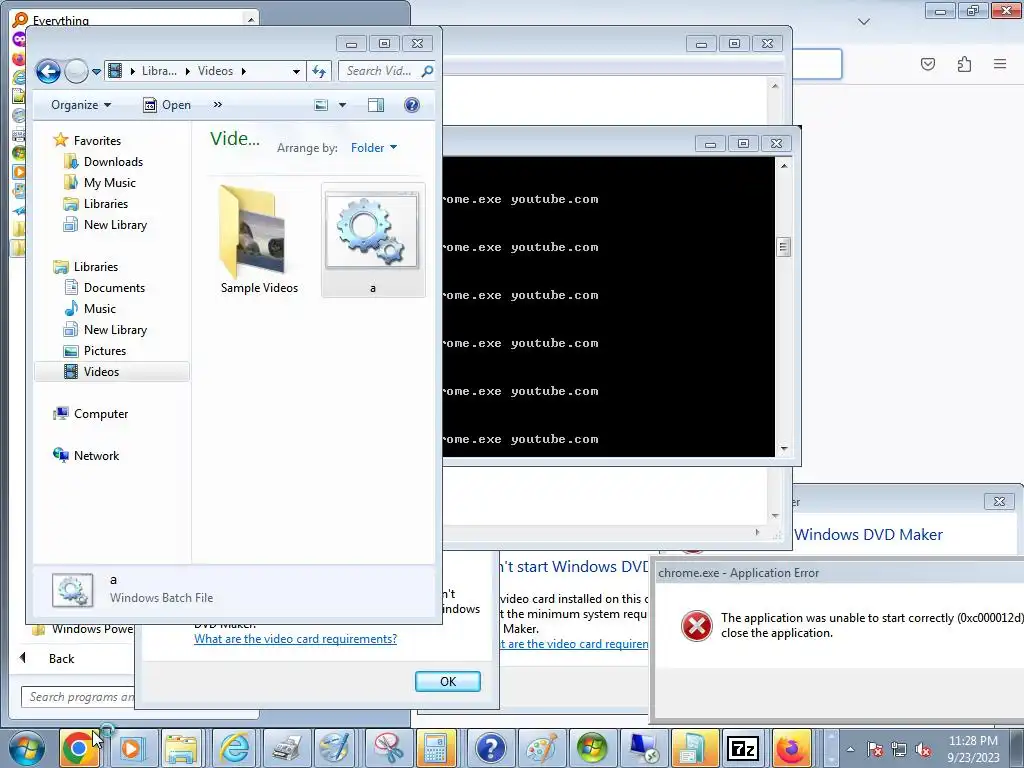Open the Windows Explorer taskbar icon
Viewport: 1024px width, 768px height.
point(181,748)
